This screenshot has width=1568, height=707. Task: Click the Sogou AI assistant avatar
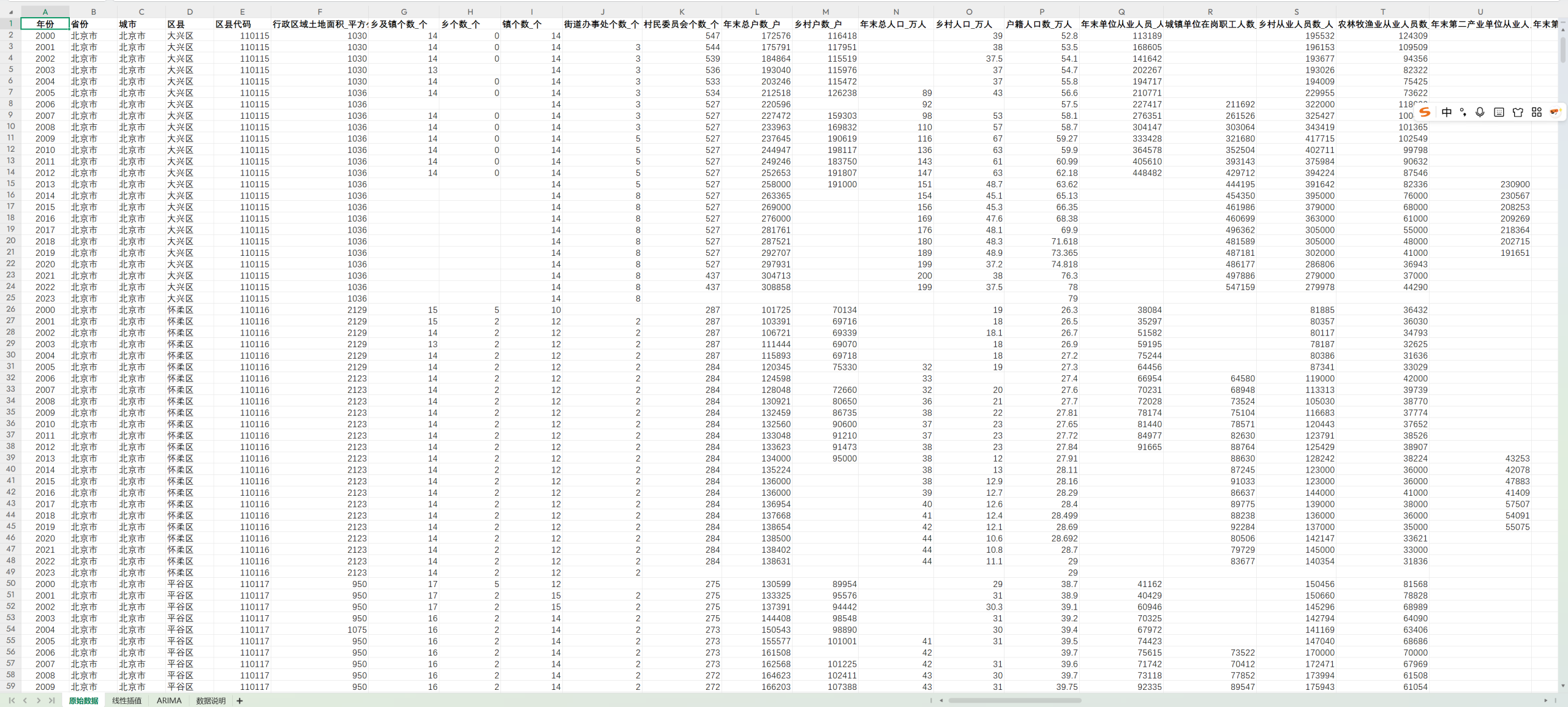(x=1555, y=112)
